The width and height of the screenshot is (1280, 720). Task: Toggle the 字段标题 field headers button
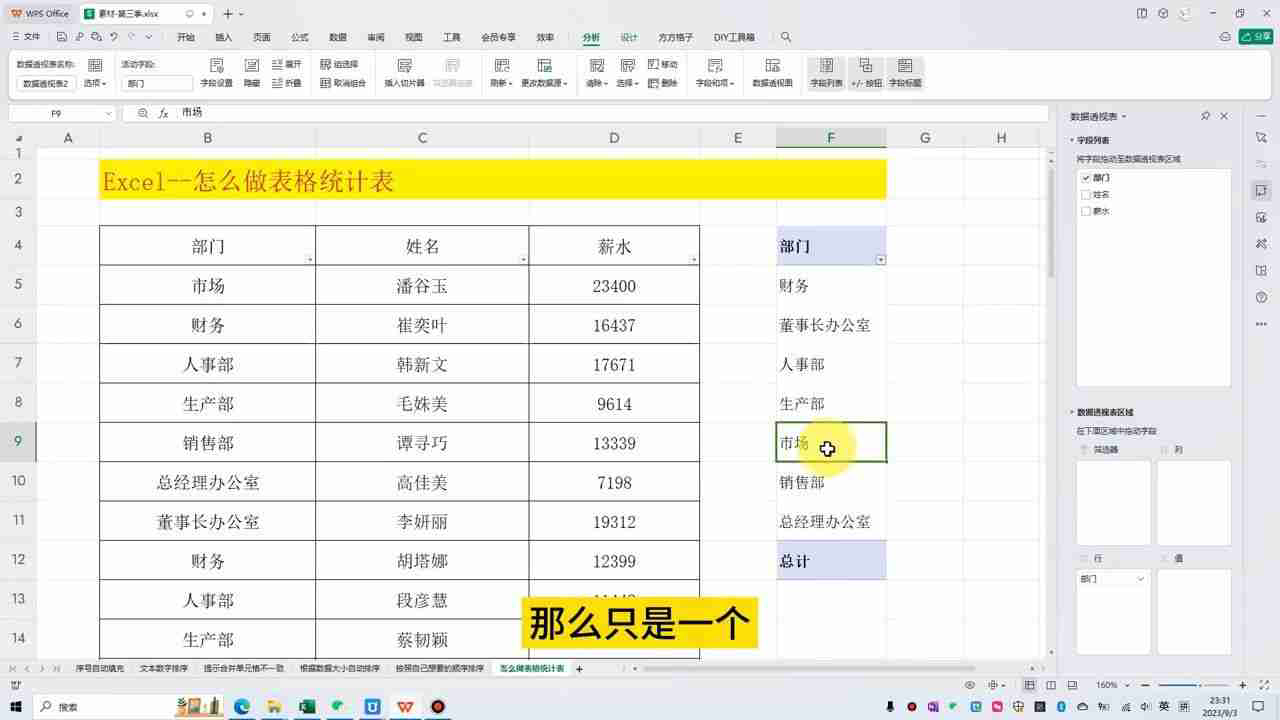[905, 73]
